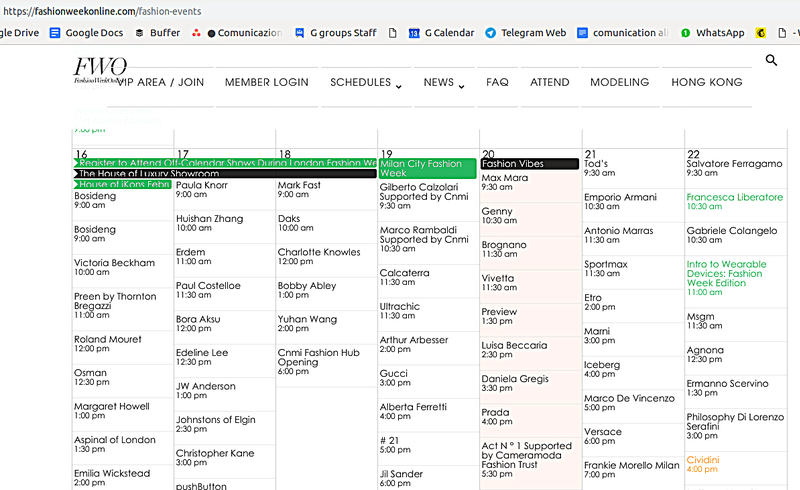This screenshot has height=490, width=800.
Task: Open Emporio Armani 10:30 am show
Action: (x=620, y=202)
